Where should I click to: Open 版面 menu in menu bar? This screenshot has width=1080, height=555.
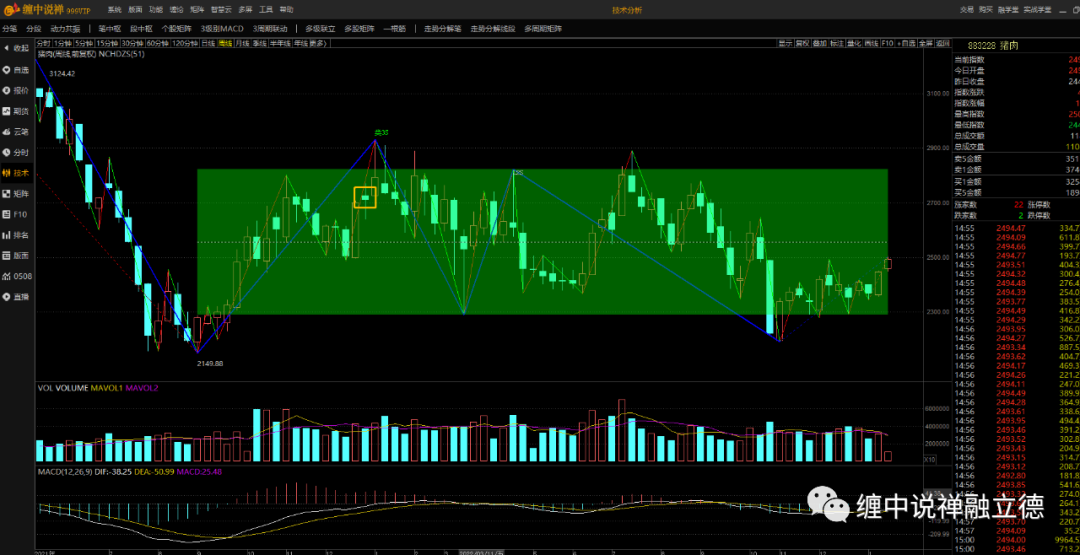coord(135,10)
